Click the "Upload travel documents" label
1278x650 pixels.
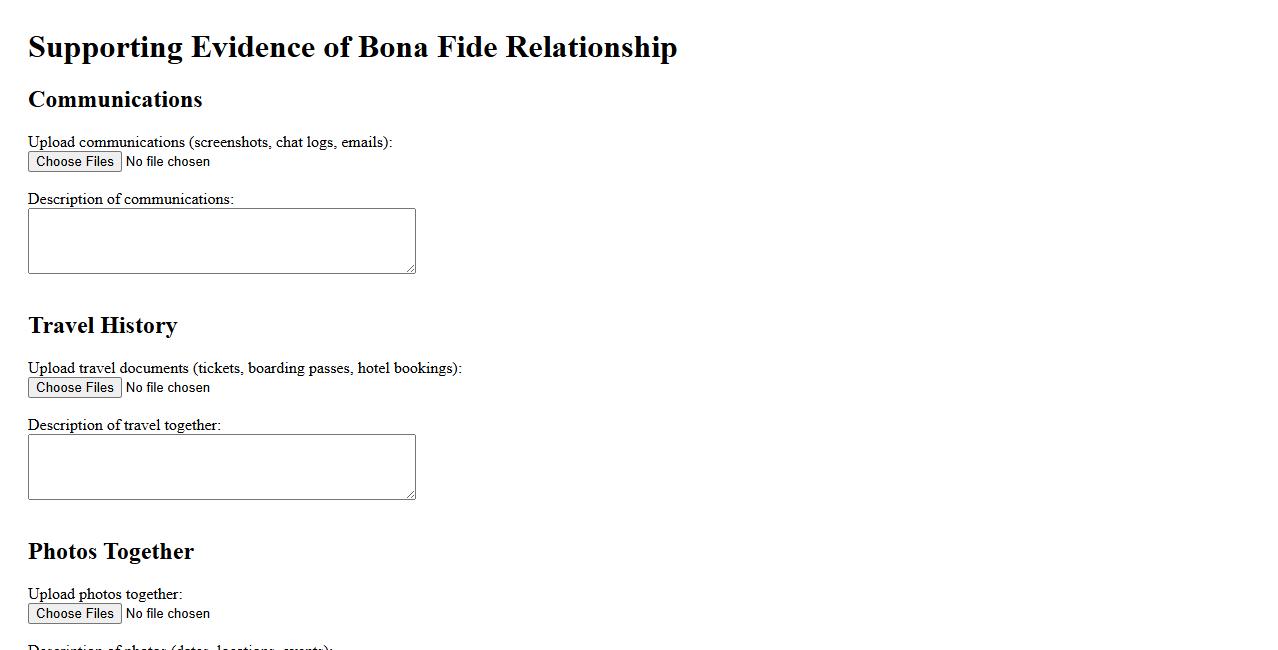(x=244, y=368)
